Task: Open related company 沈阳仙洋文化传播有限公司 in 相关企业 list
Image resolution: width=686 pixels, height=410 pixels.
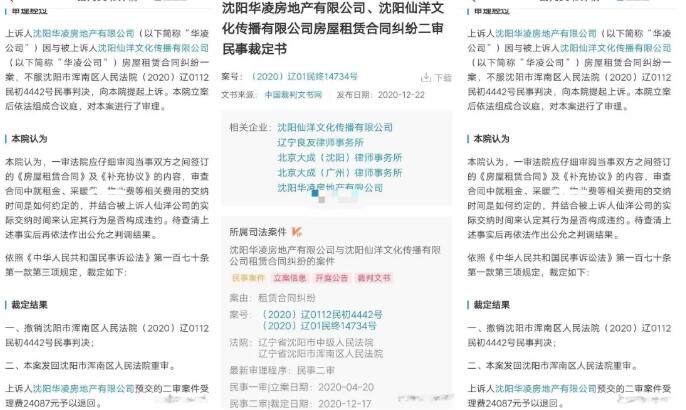Action: click(335, 127)
